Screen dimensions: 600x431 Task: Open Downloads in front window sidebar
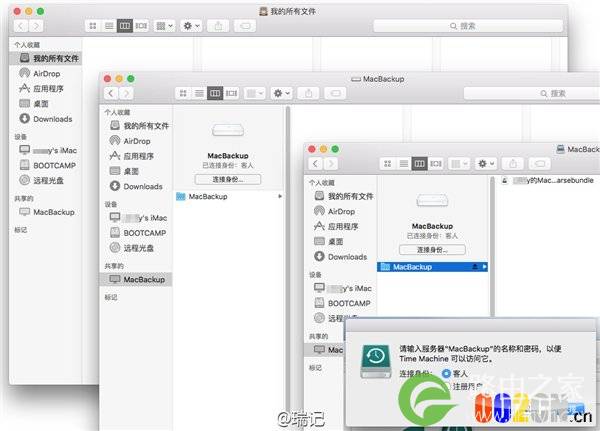point(341,257)
